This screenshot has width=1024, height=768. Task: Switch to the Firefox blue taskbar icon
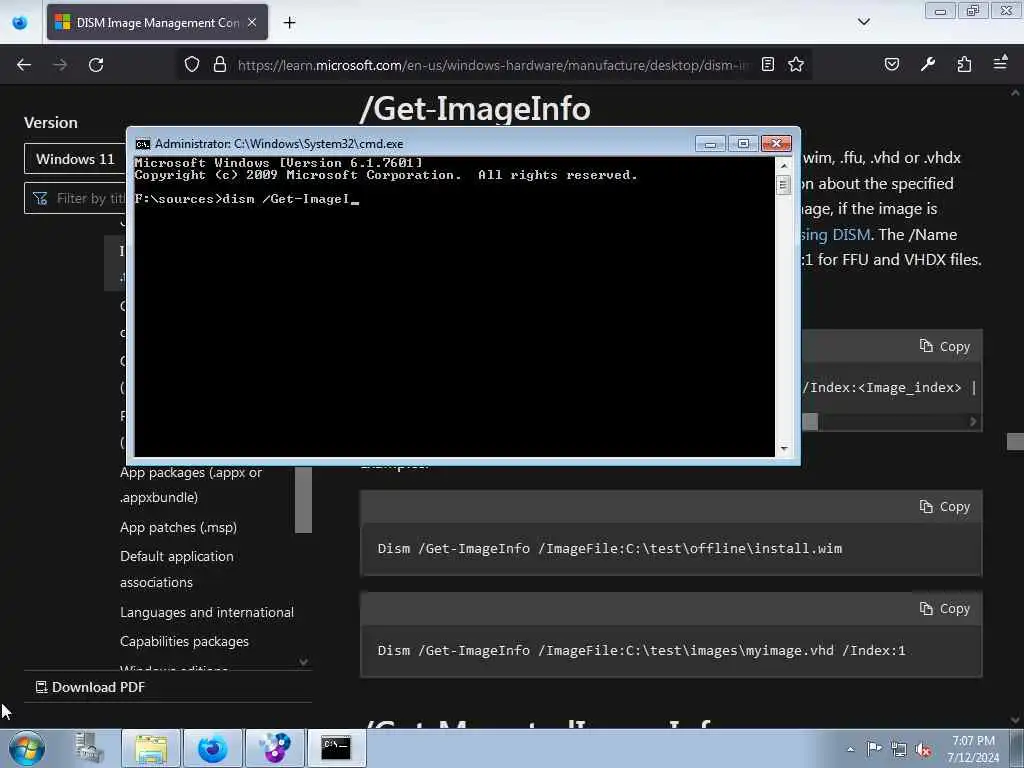[213, 748]
